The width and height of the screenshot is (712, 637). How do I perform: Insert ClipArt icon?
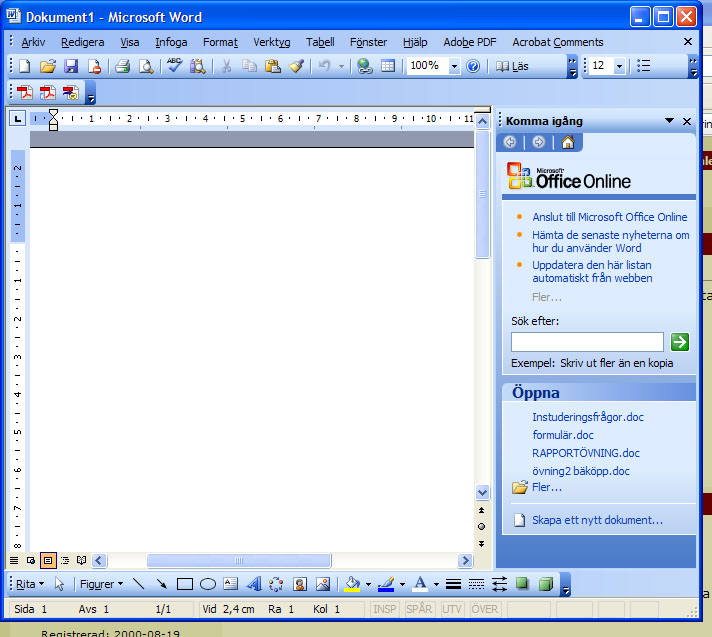pos(300,584)
